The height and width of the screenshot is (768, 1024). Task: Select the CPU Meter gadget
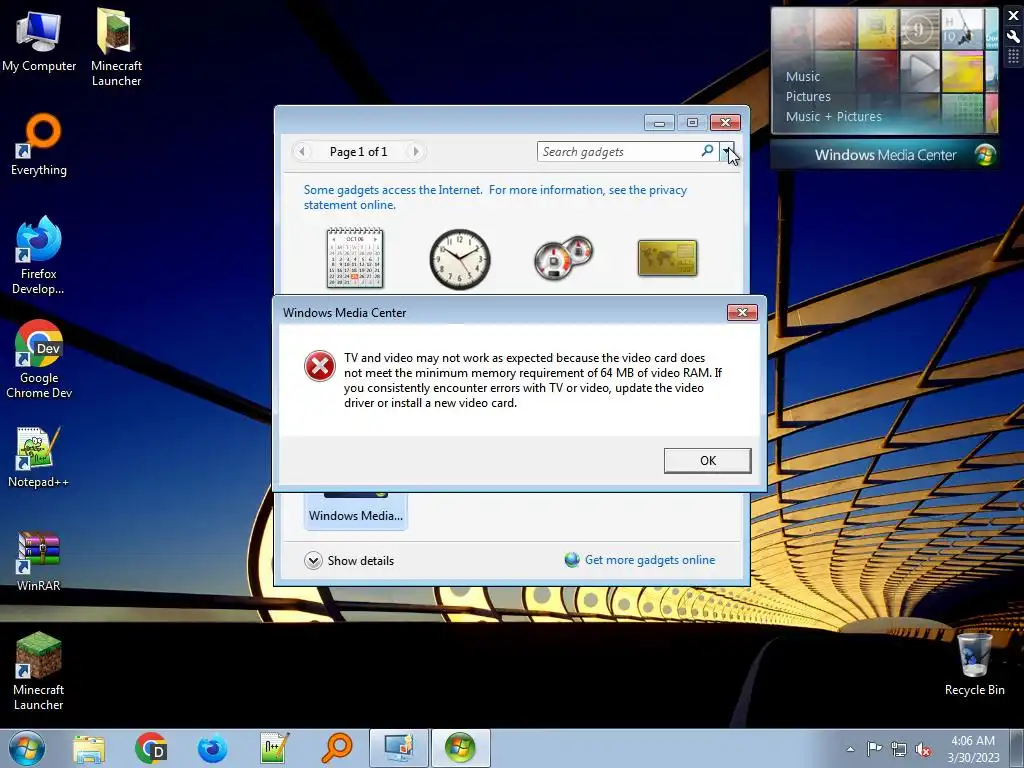563,258
